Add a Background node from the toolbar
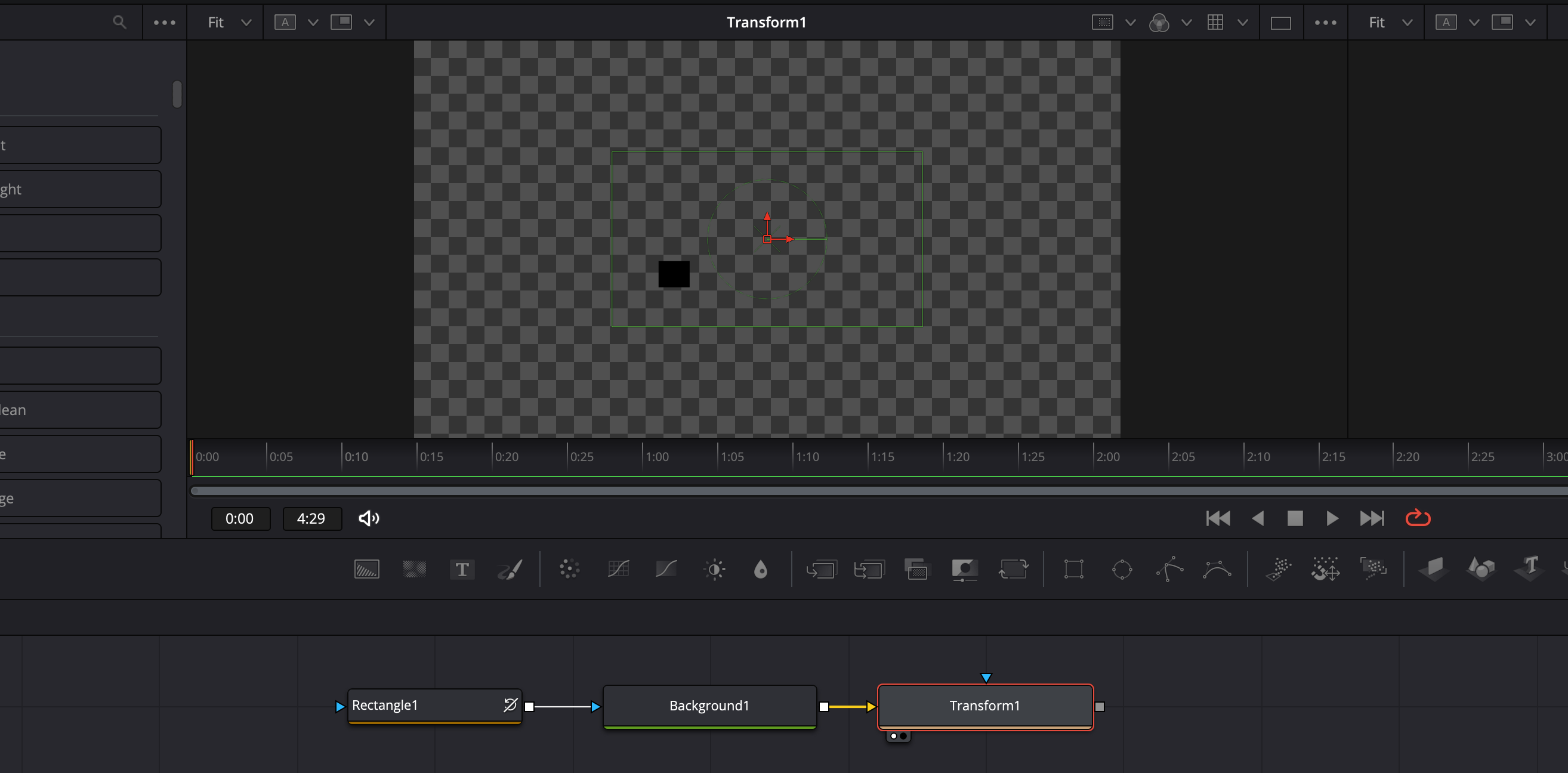This screenshot has height=773, width=1568. coord(366,569)
